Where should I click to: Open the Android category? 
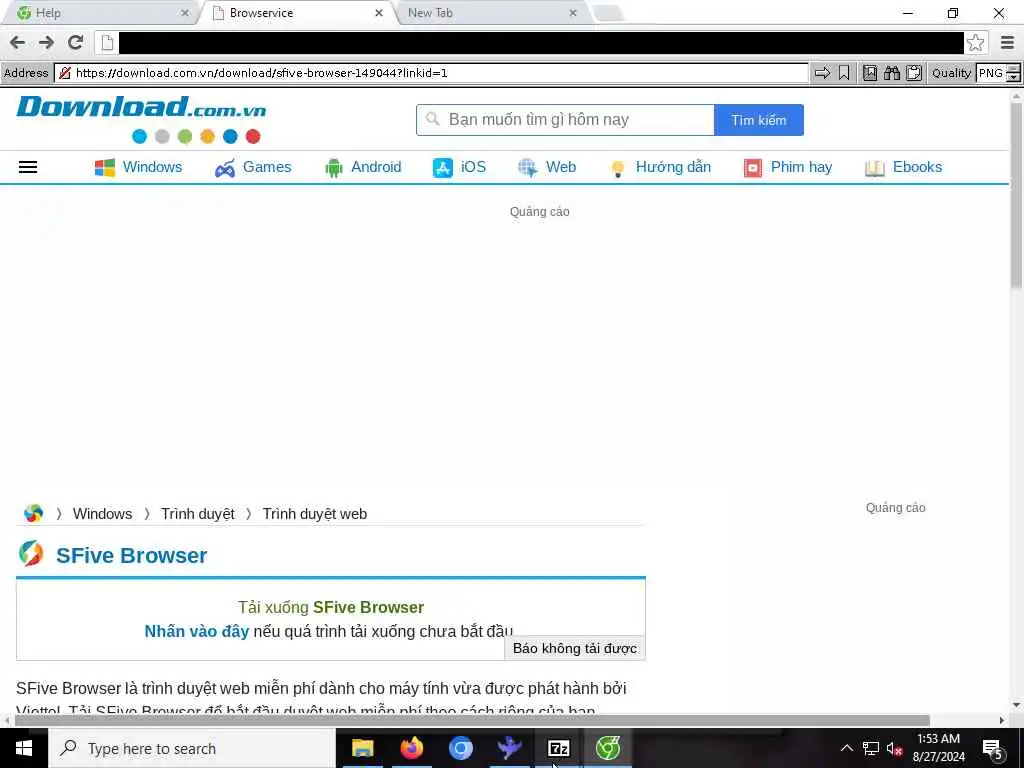[363, 167]
